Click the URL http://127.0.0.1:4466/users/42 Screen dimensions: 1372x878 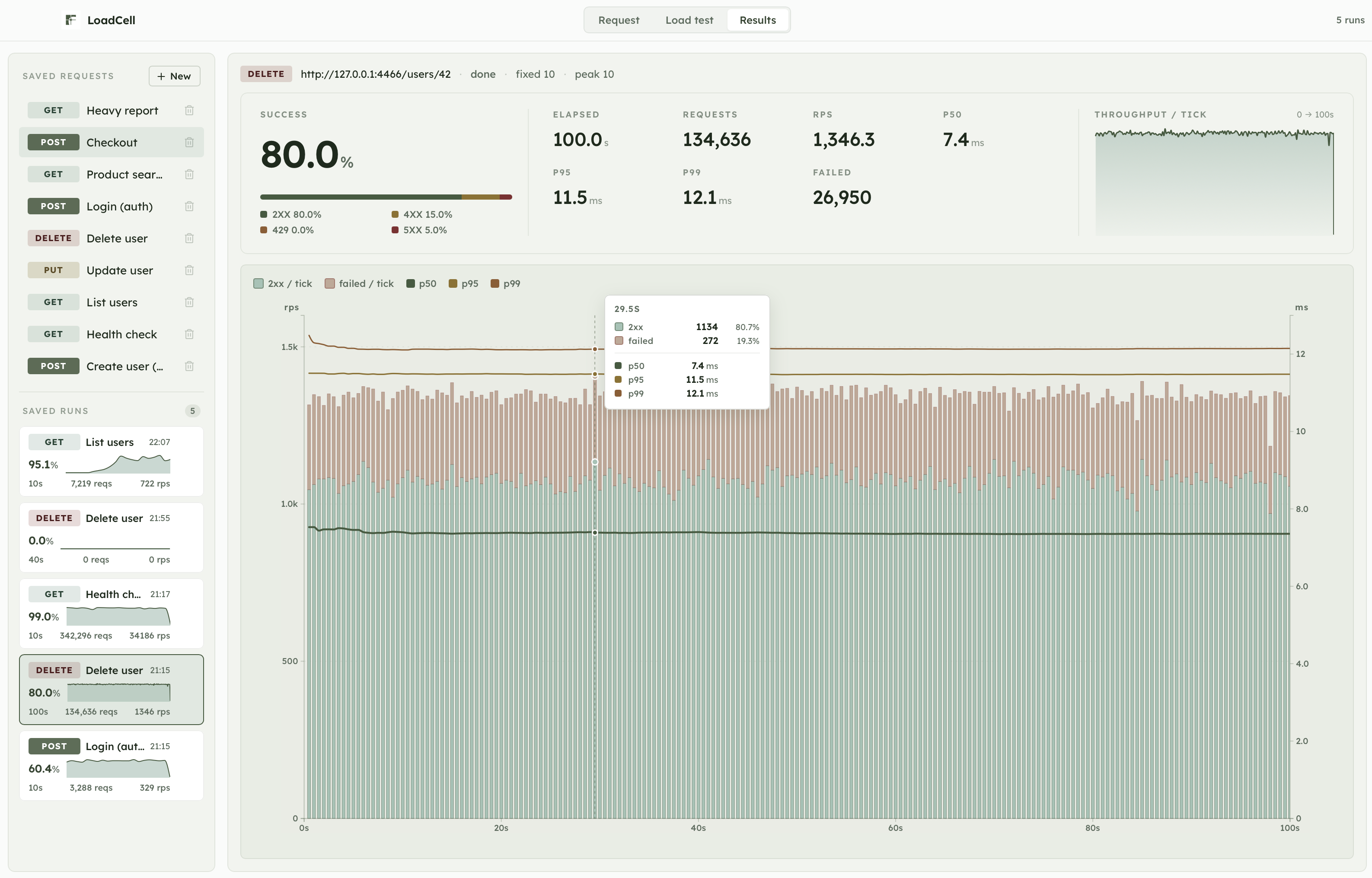point(376,74)
